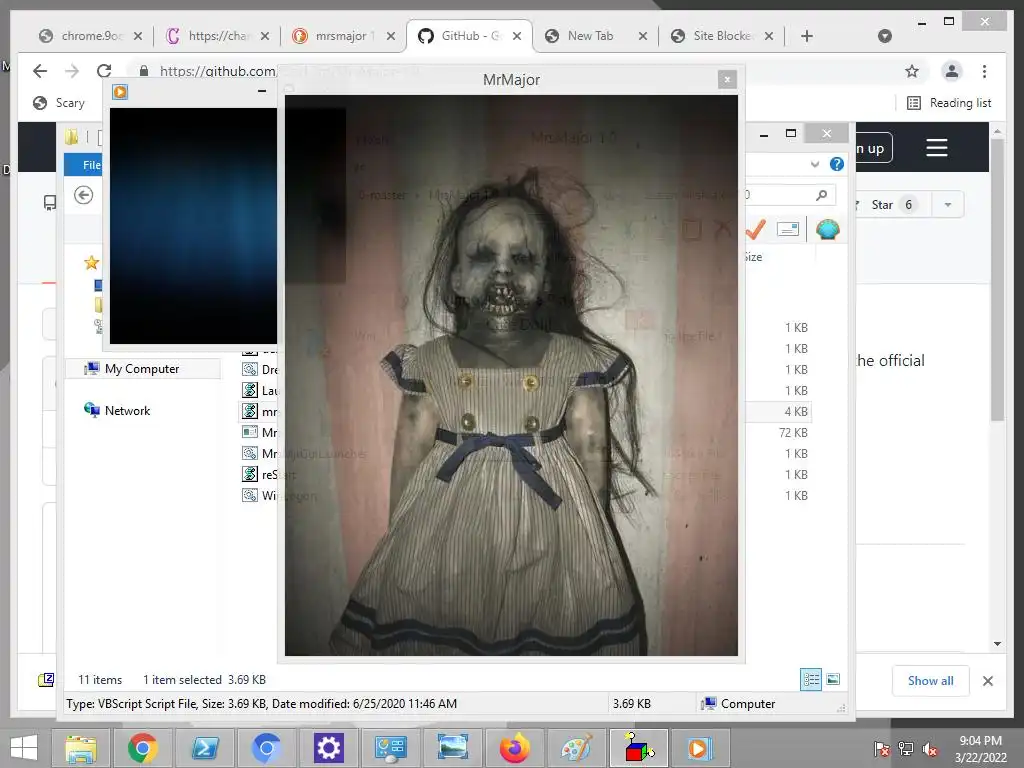Screen dimensions: 1024x768
Task: Close Chrome downloads bar
Action: click(x=987, y=681)
